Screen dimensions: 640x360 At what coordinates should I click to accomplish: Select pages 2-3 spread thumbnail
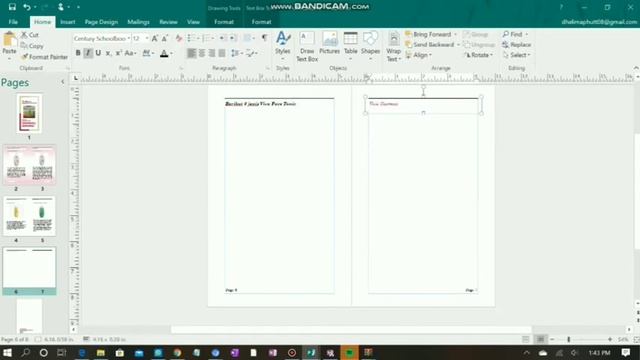(x=29, y=164)
